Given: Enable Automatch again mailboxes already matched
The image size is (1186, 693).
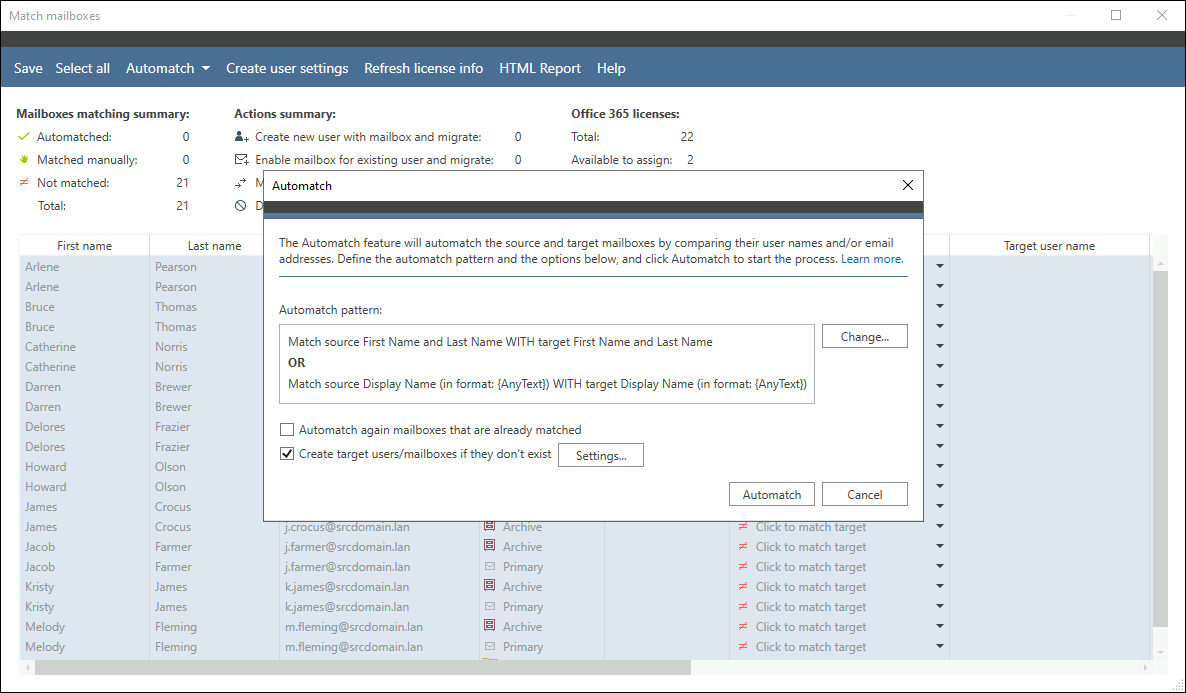Looking at the screenshot, I should click(288, 430).
